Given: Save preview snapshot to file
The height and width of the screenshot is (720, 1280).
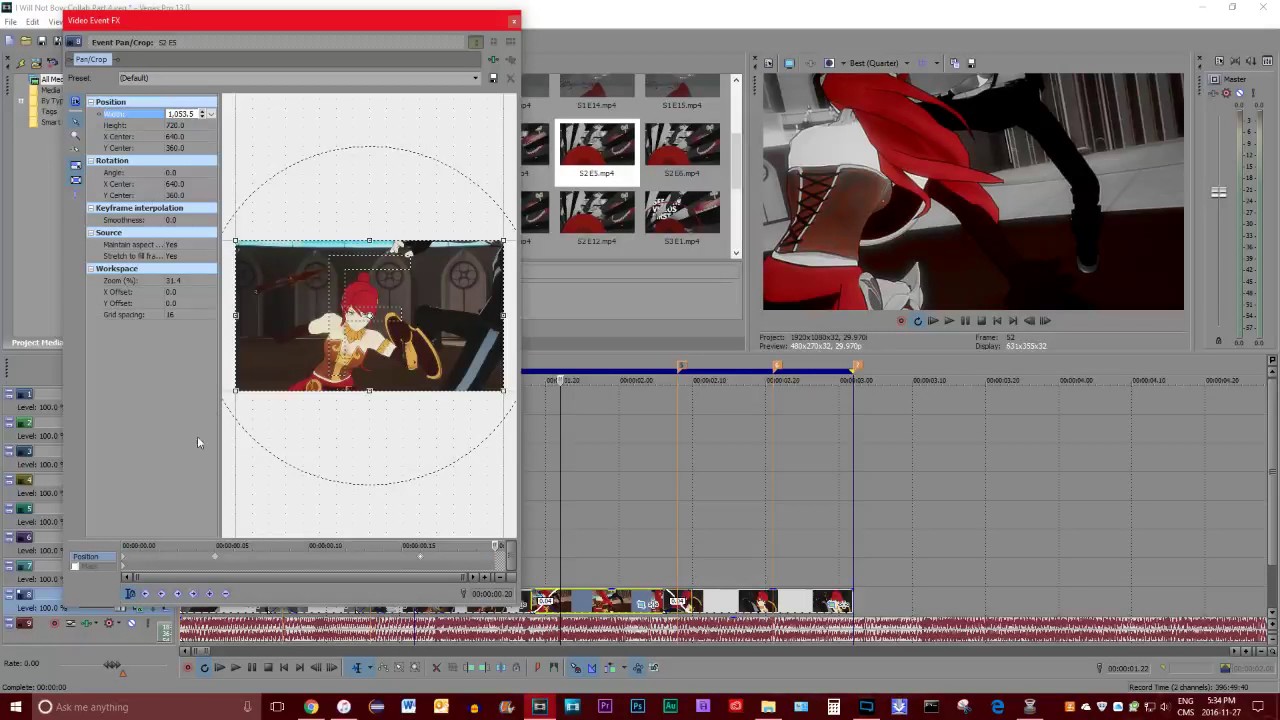Looking at the screenshot, I should [970, 63].
